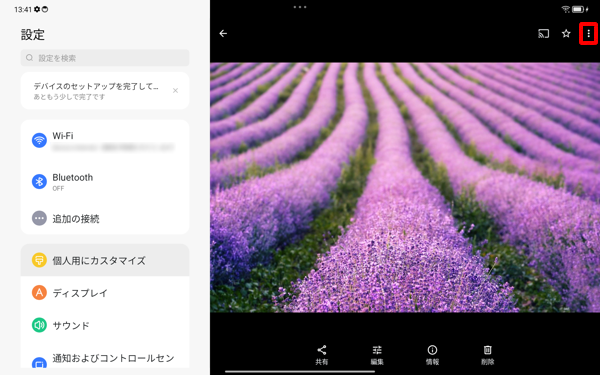The width and height of the screenshot is (600, 375).
Task: Delete the photo with 削除
Action: (488, 355)
